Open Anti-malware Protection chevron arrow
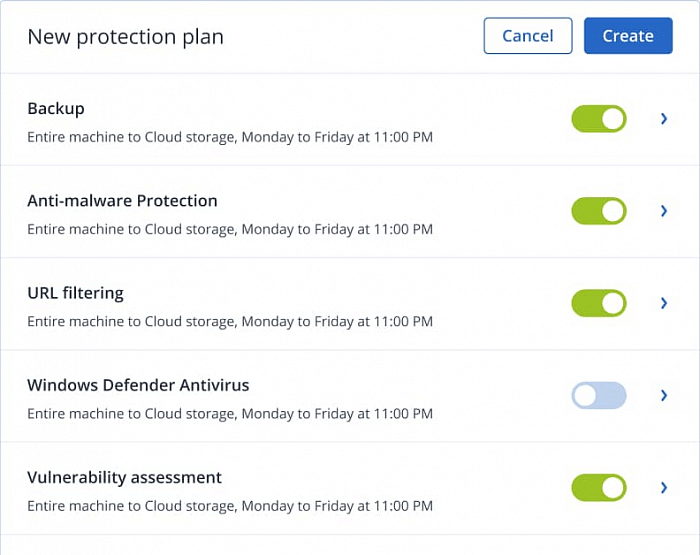The width and height of the screenshot is (700, 555). pos(664,211)
